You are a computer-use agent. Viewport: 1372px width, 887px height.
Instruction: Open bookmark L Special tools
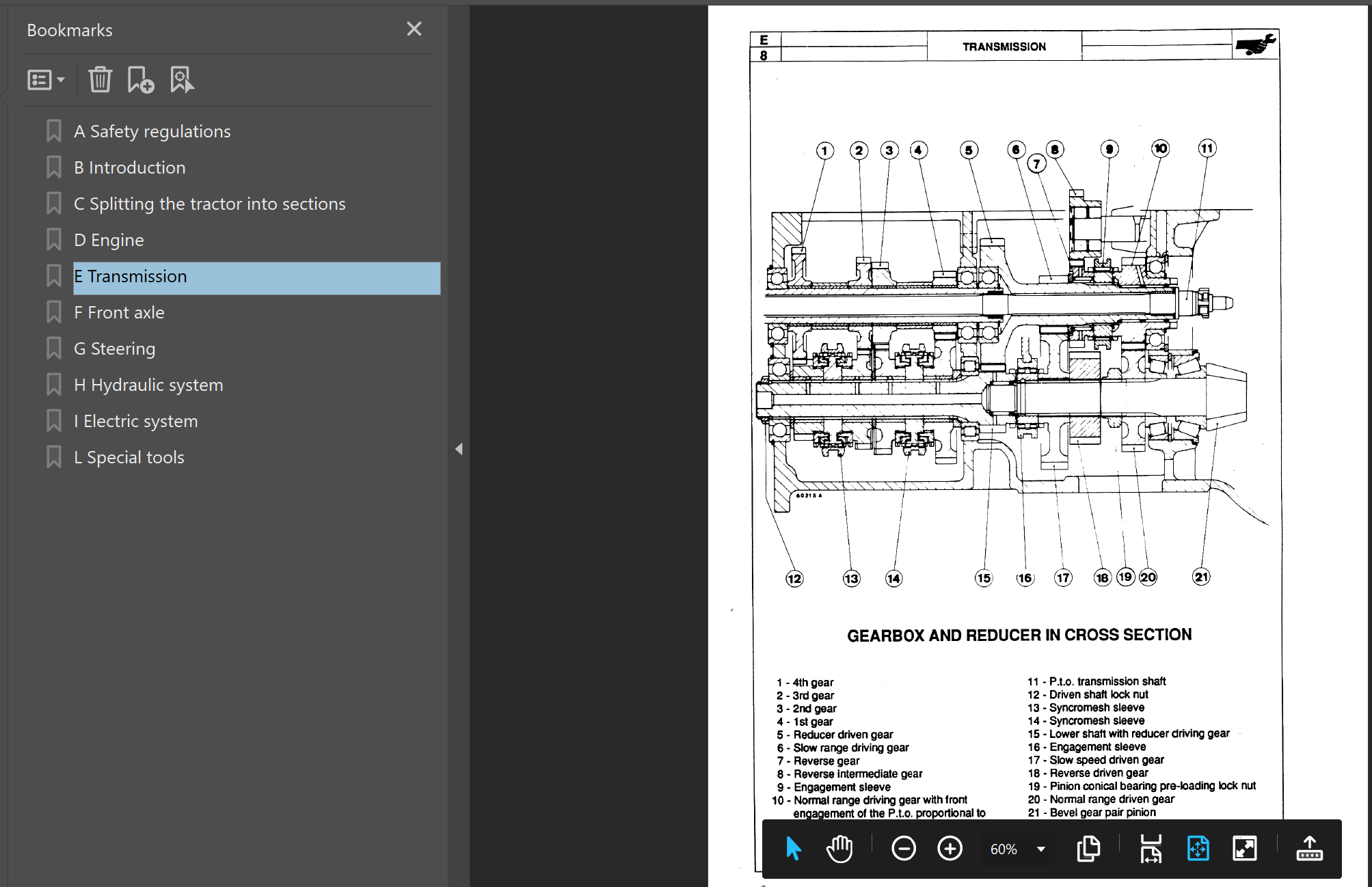[129, 457]
